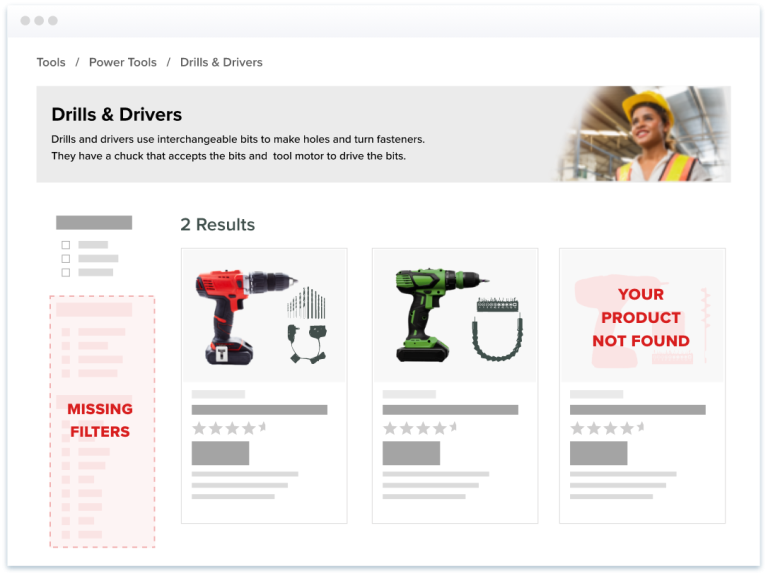Check the second filter checkbox
The height and width of the screenshot is (576, 768).
coord(66,259)
